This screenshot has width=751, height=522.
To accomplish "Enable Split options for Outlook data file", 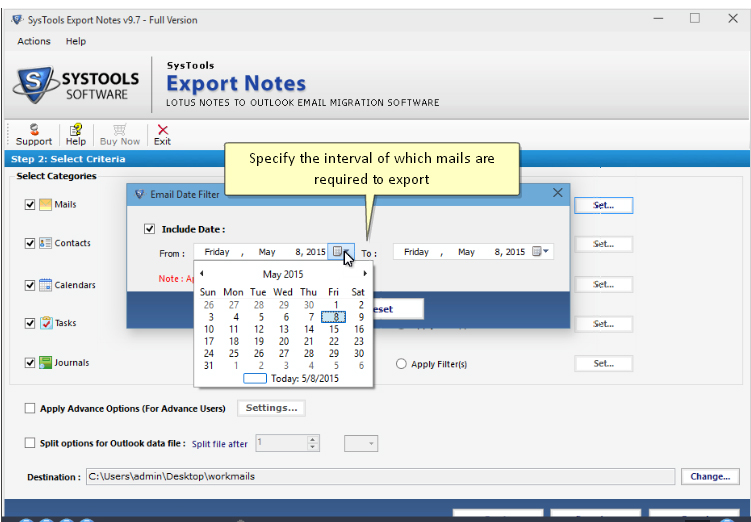I will (30, 443).
